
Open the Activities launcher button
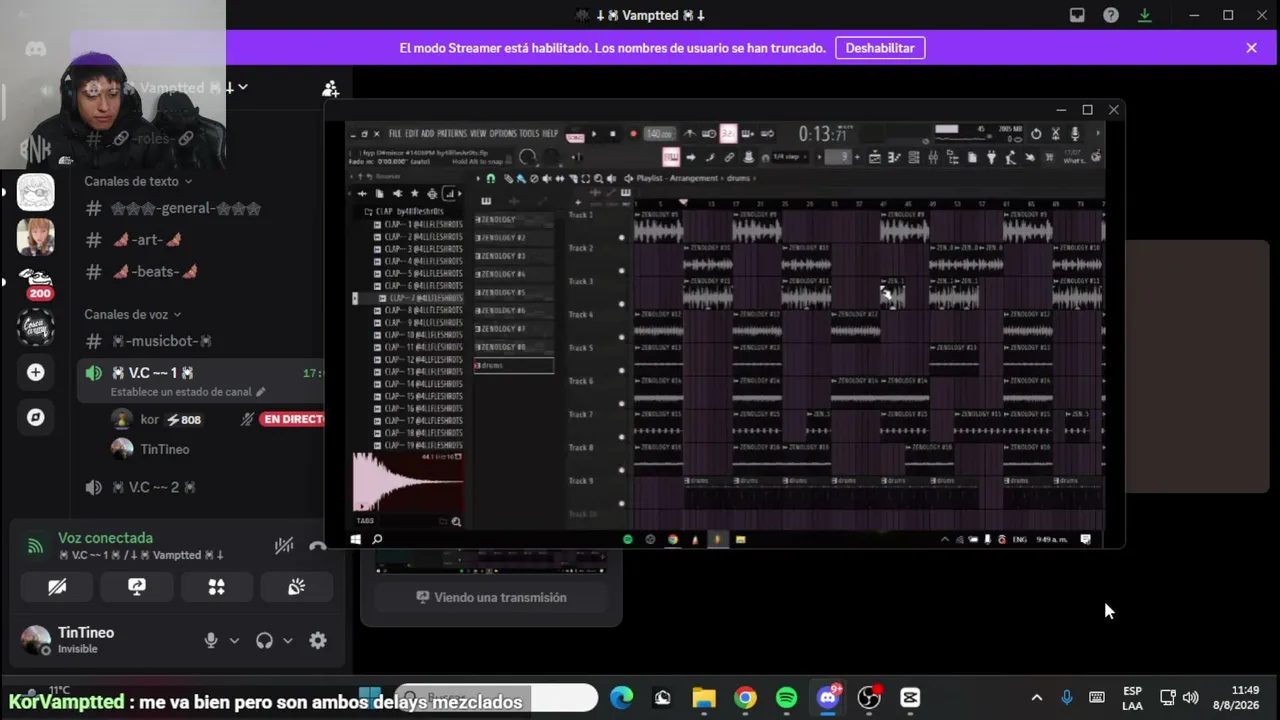(216, 587)
